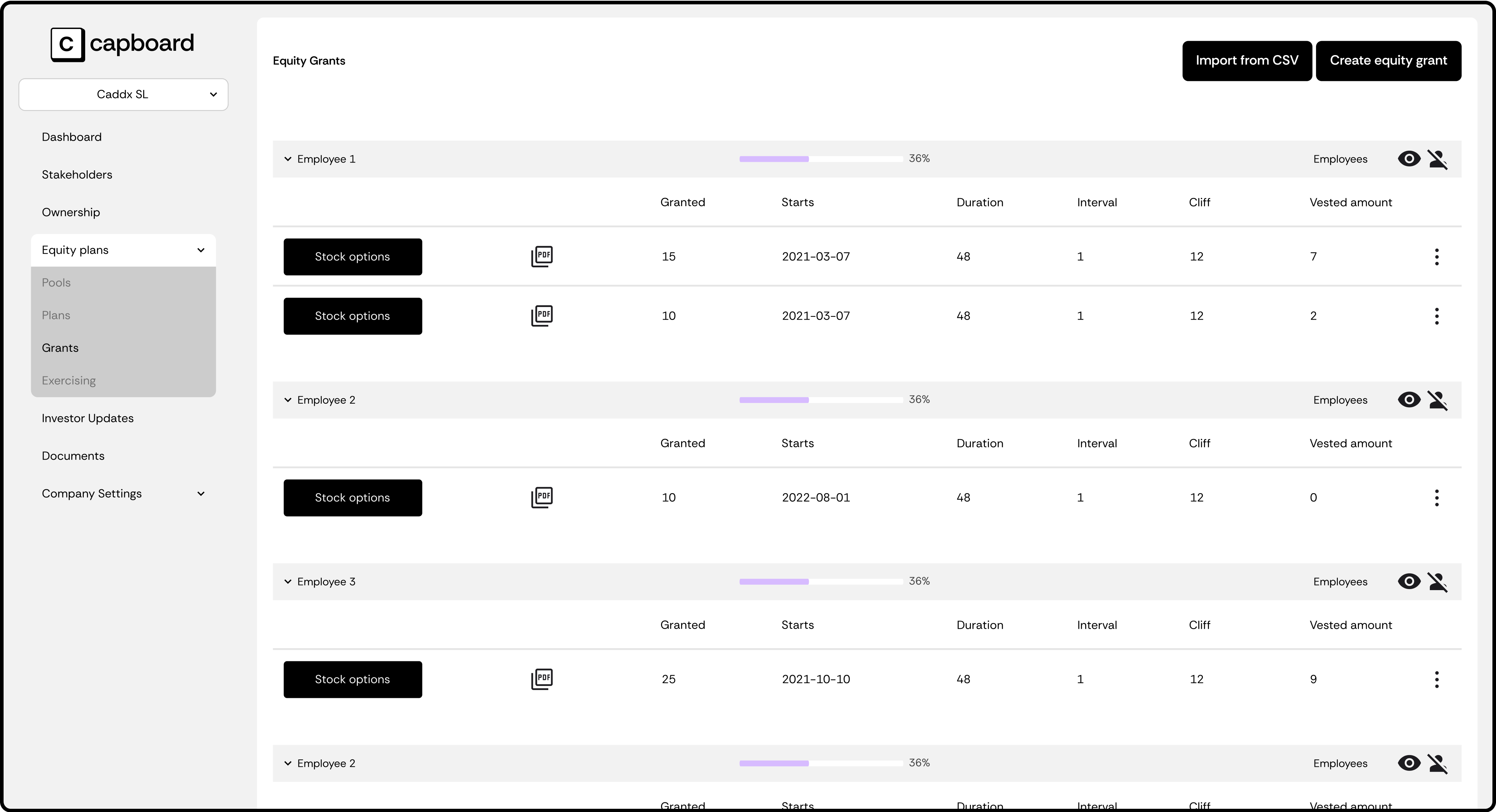
Task: Open three-dot menu for Employee 3's grant
Action: 1436,679
